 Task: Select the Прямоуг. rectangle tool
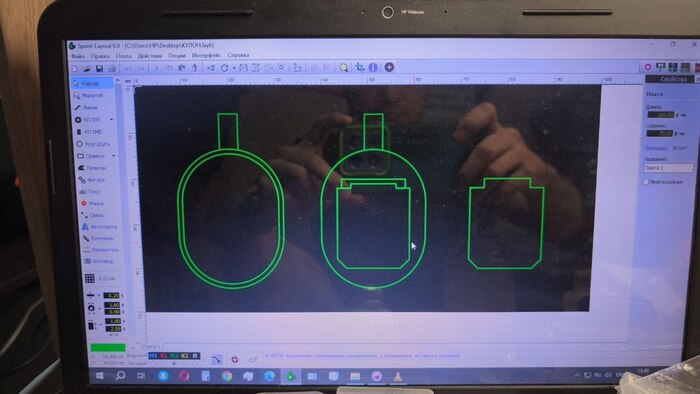tap(91, 156)
